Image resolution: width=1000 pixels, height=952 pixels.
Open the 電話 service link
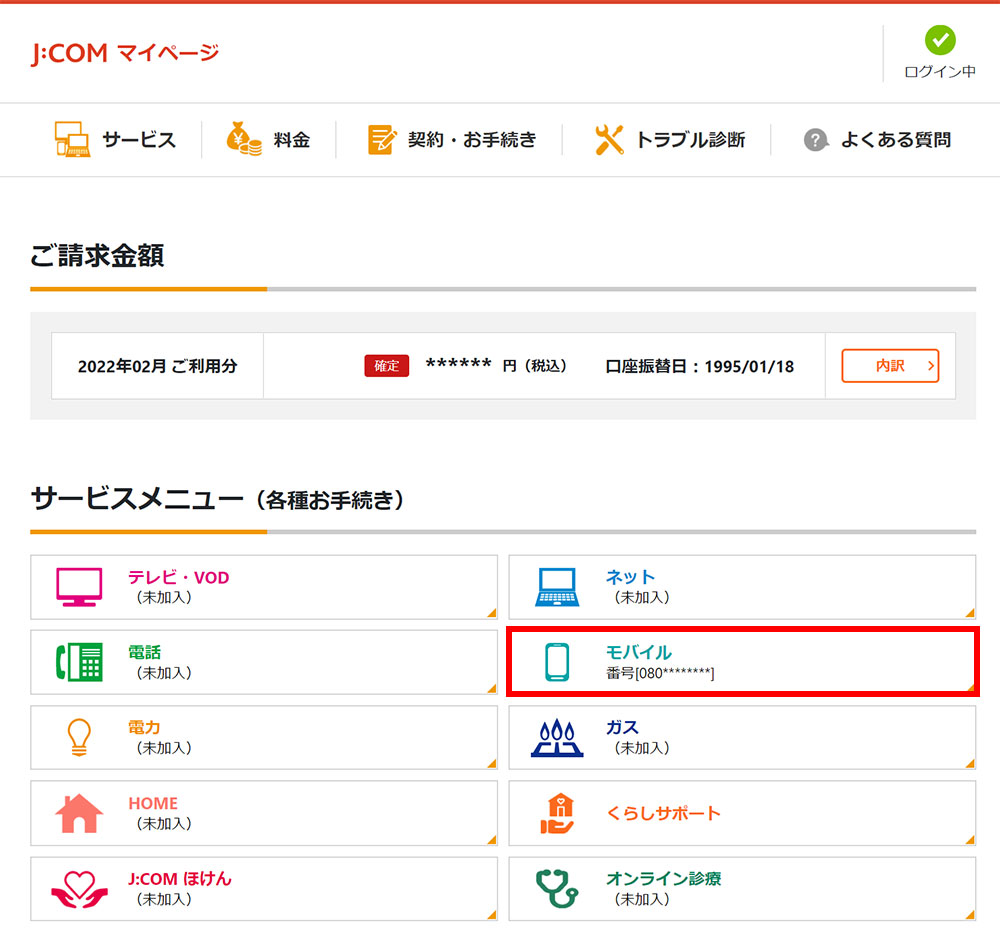[145, 652]
